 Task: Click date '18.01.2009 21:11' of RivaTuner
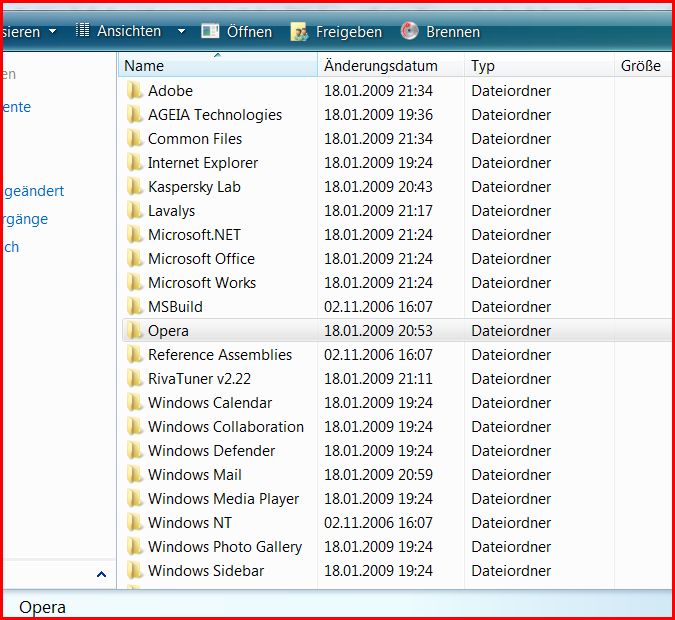click(x=378, y=378)
